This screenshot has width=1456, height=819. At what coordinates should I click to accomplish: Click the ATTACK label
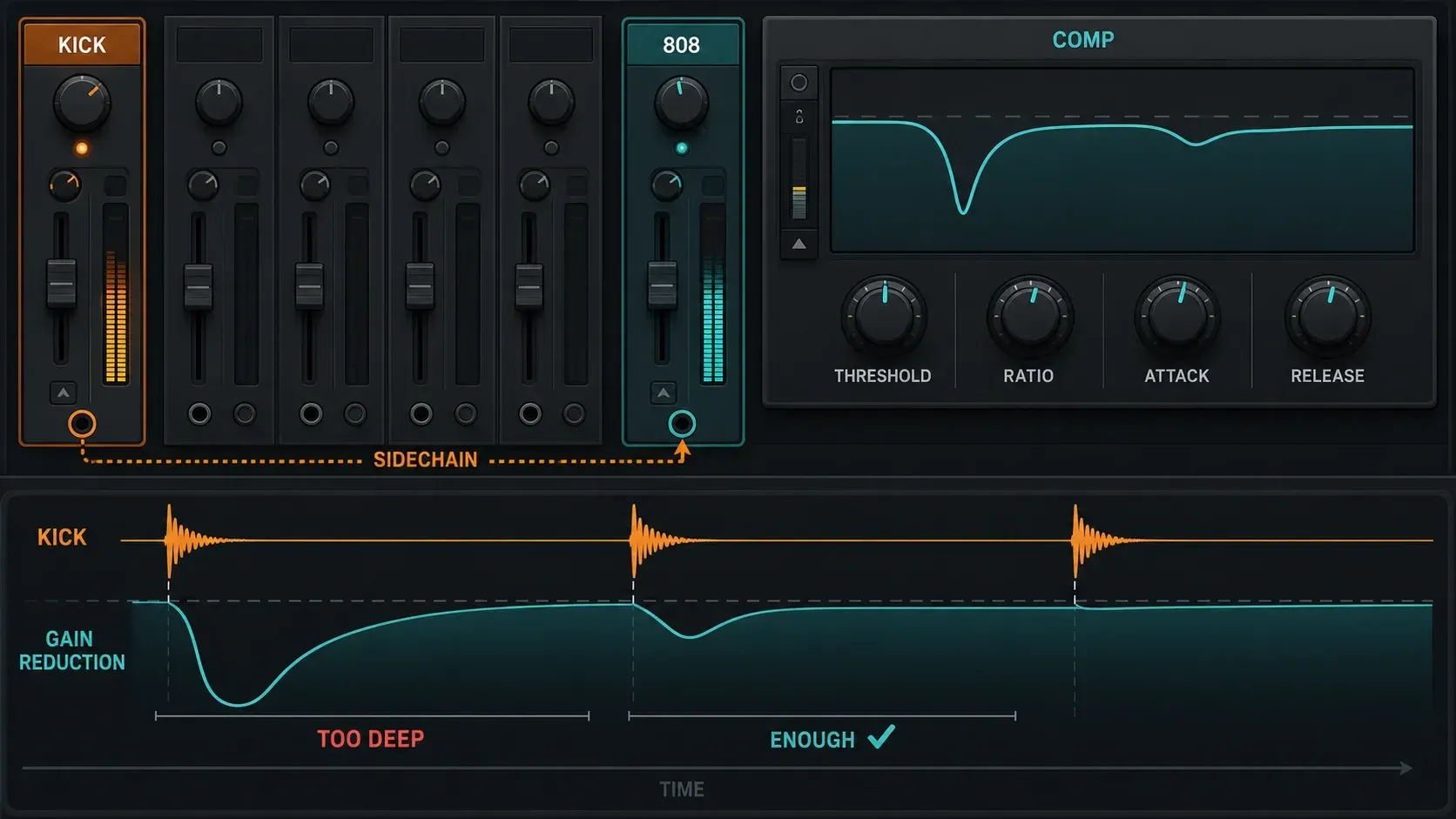pyautogui.click(x=1176, y=376)
